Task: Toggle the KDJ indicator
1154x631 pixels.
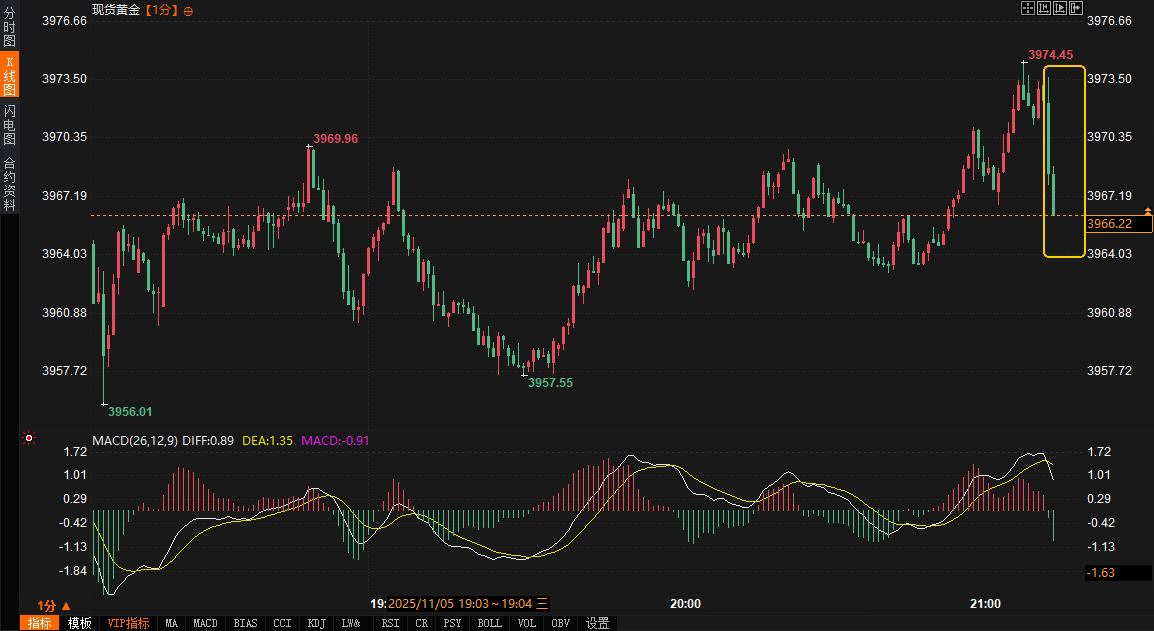Action: [317, 623]
